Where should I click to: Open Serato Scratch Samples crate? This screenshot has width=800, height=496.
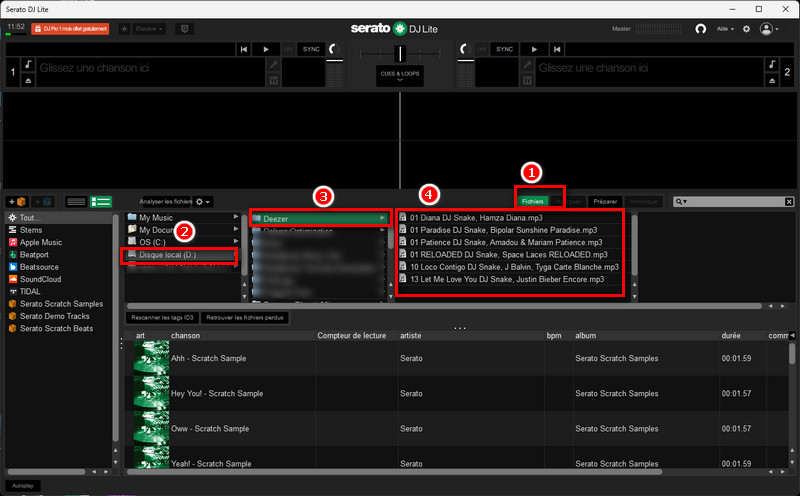[59, 304]
